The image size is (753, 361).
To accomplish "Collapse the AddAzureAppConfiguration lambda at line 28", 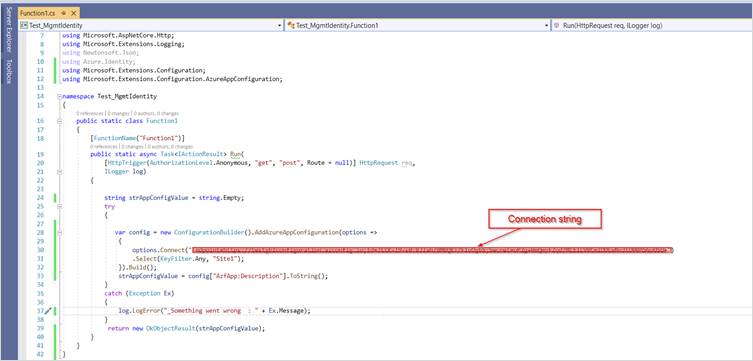I will coord(60,232).
